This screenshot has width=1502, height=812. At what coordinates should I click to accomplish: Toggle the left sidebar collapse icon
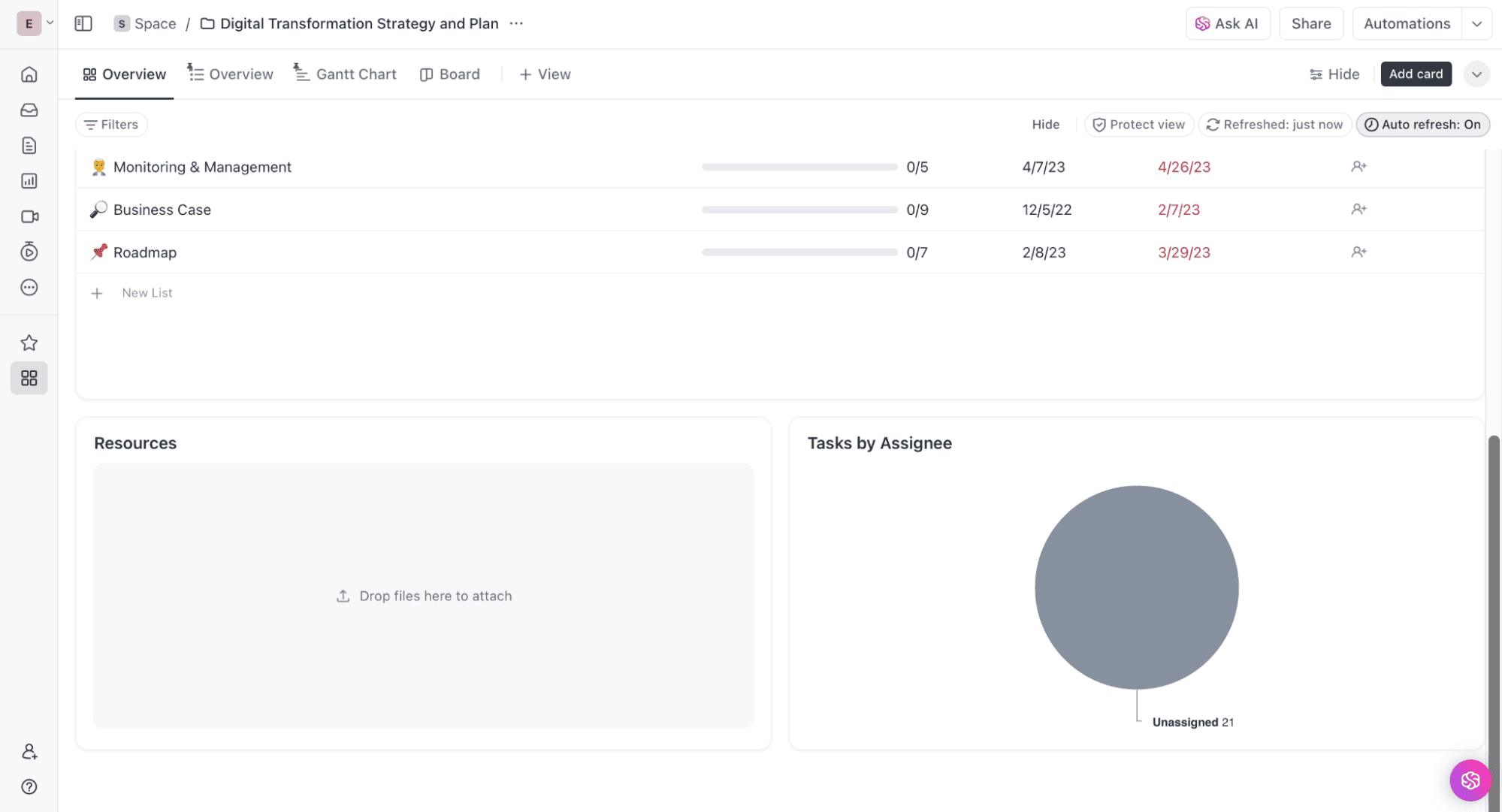pyautogui.click(x=83, y=22)
